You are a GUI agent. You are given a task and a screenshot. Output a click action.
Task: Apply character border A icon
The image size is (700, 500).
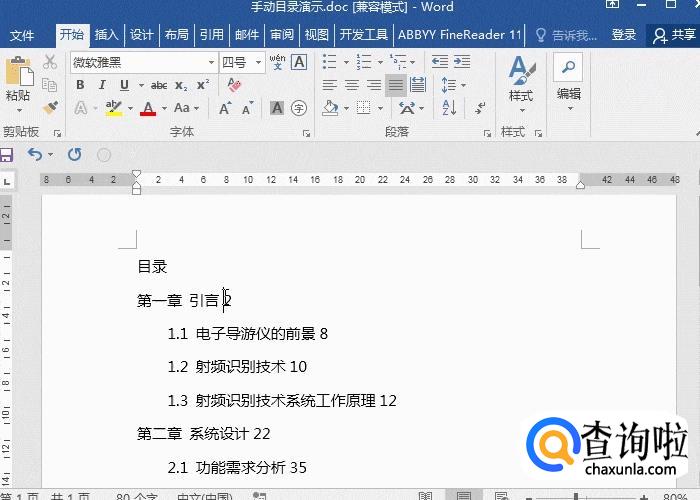299,62
